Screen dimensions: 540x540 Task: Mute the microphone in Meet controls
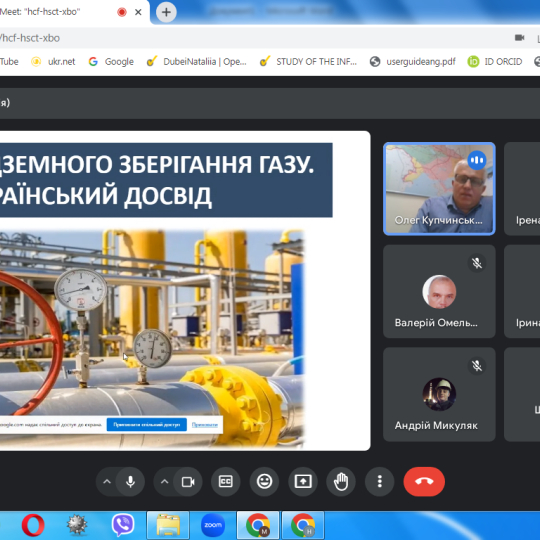point(130,481)
